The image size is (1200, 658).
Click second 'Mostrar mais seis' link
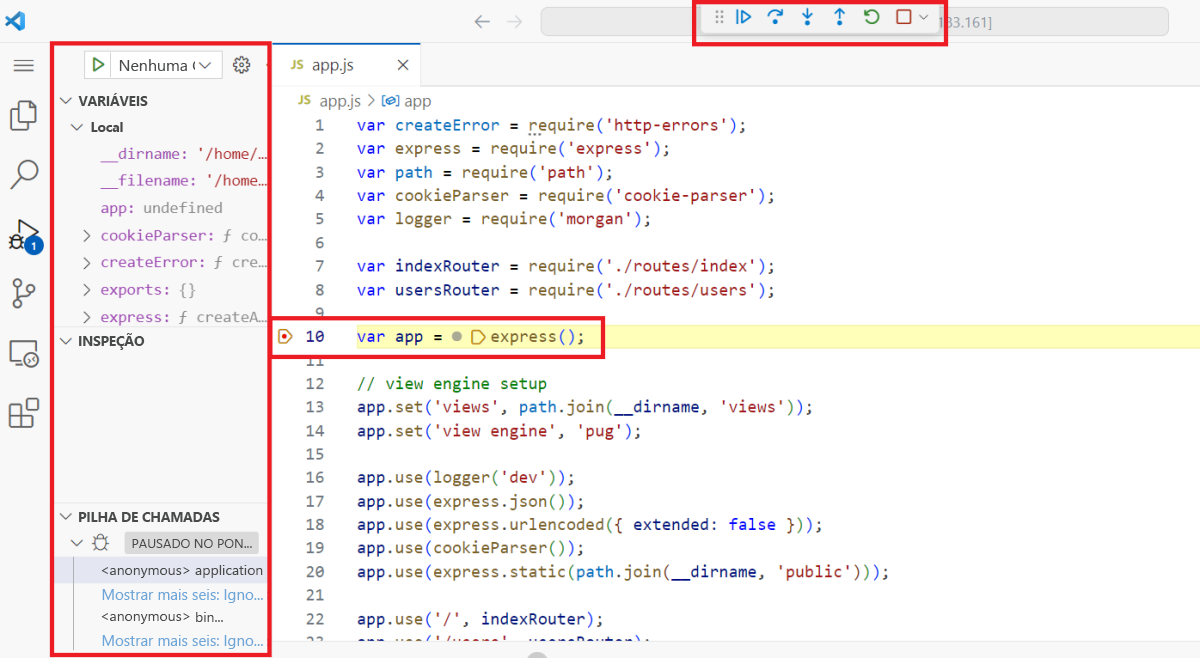[x=182, y=641]
